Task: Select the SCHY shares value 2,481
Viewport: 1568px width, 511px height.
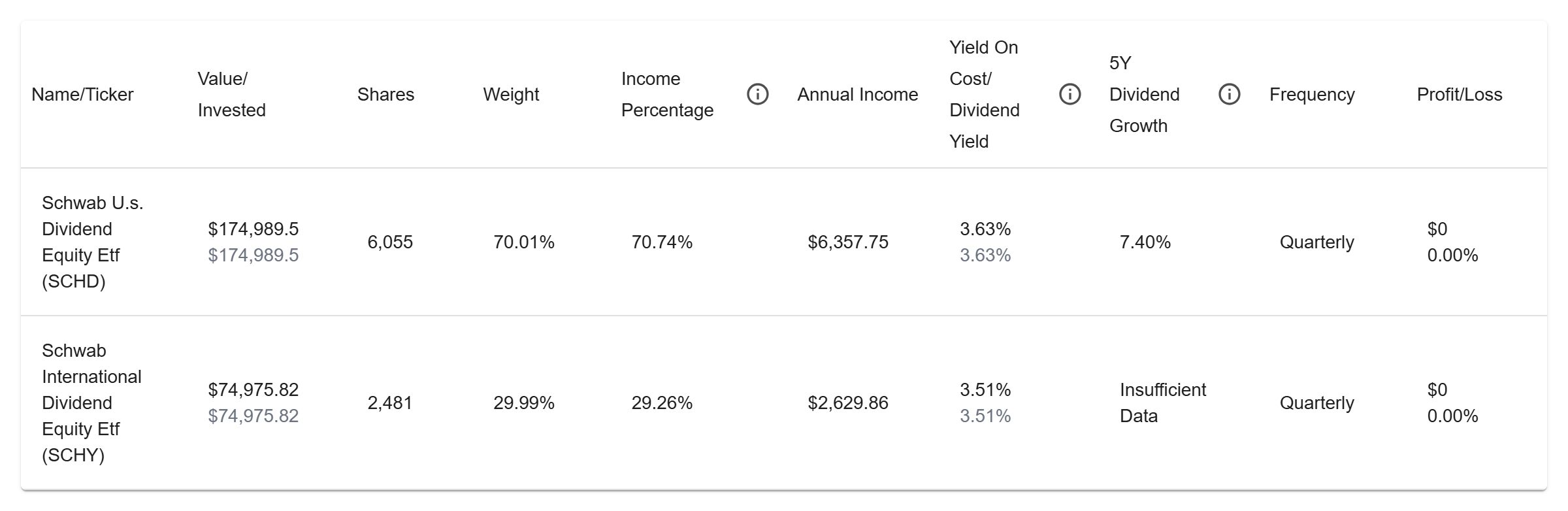Action: tap(390, 403)
